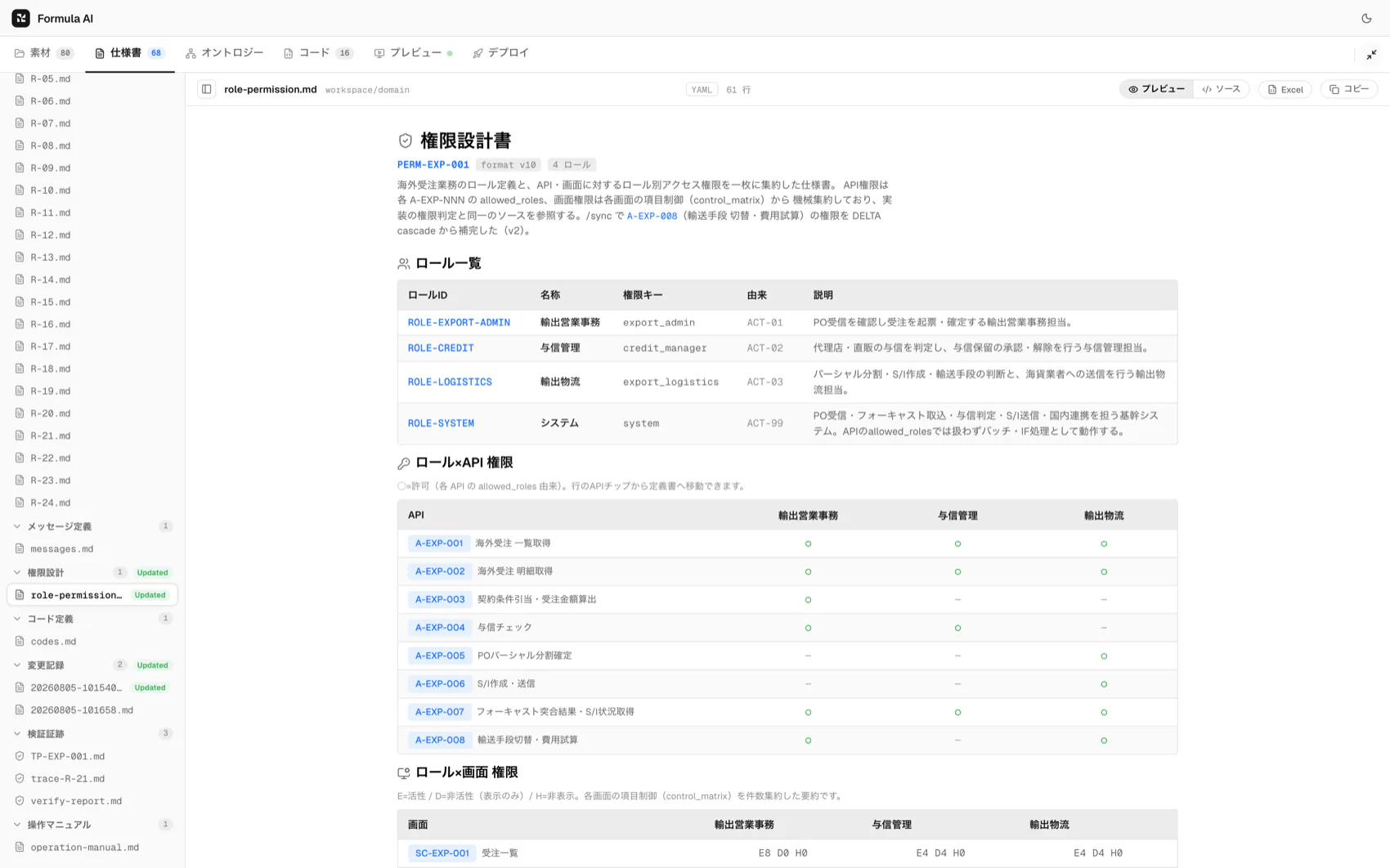Copy document with the コピー button
Screen dimensions: 1390x868
point(1349,89)
